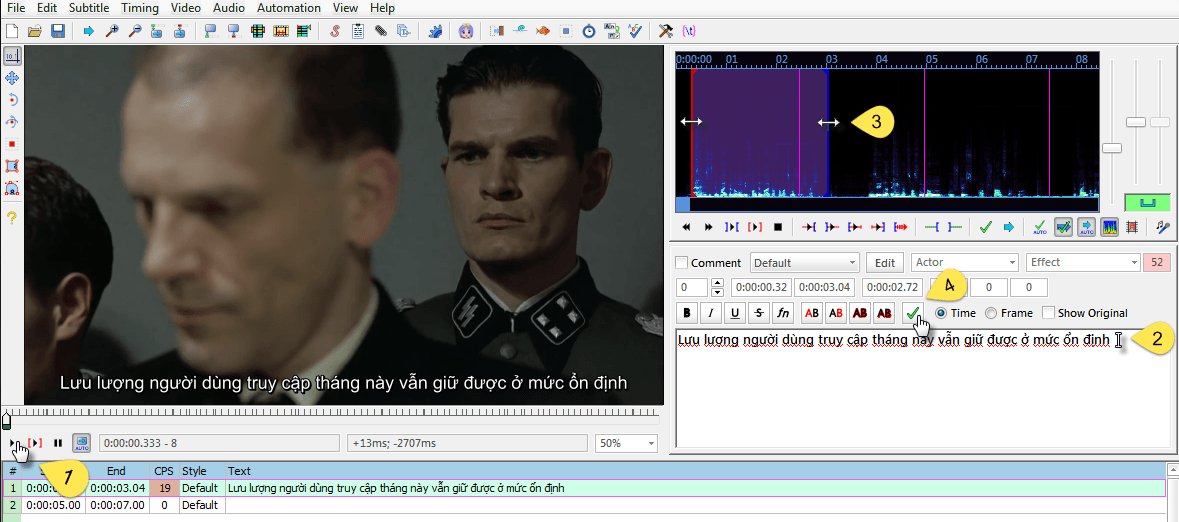1179x522 pixels.
Task: Open visual typesetting help question mark
Action: 12,218
